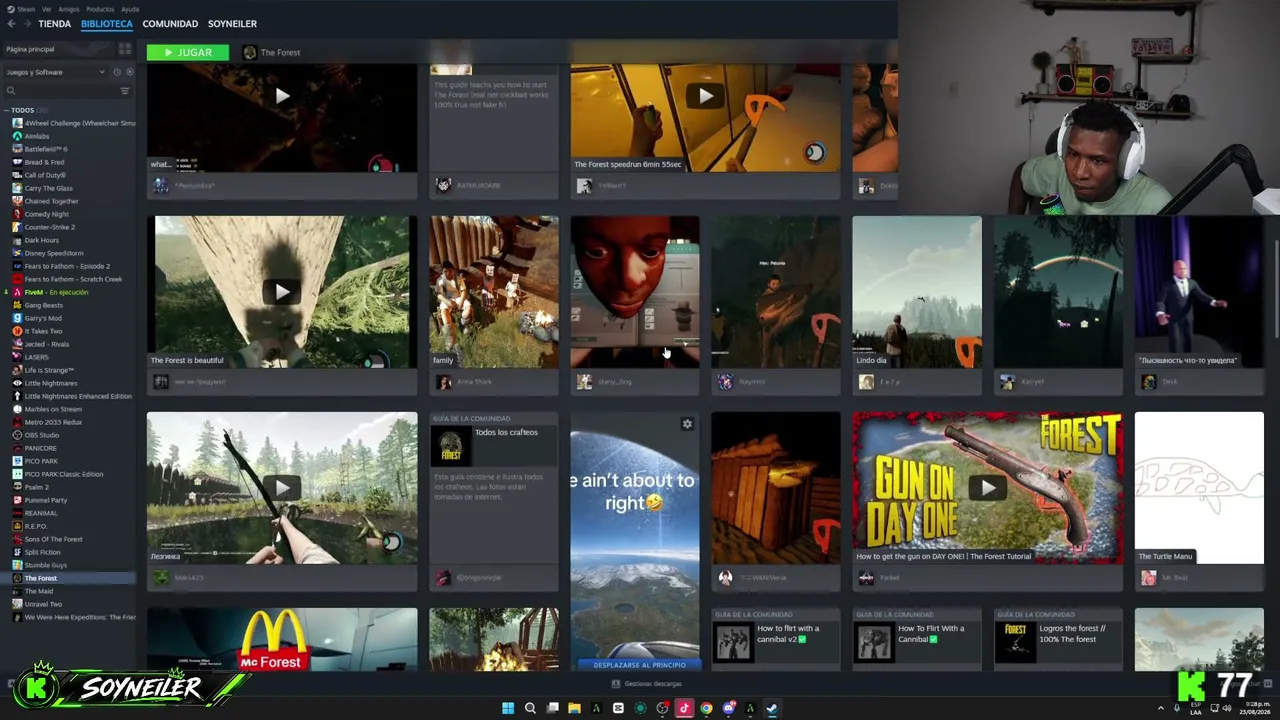Click the Steam taskbar icon
This screenshot has height=720, width=1280.
click(x=772, y=708)
